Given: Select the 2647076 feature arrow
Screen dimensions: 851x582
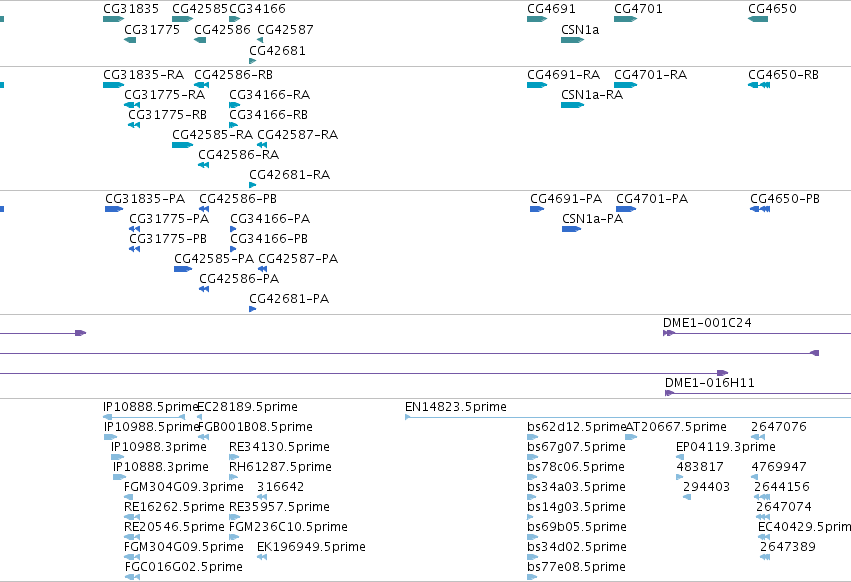Looking at the screenshot, I should [758, 437].
